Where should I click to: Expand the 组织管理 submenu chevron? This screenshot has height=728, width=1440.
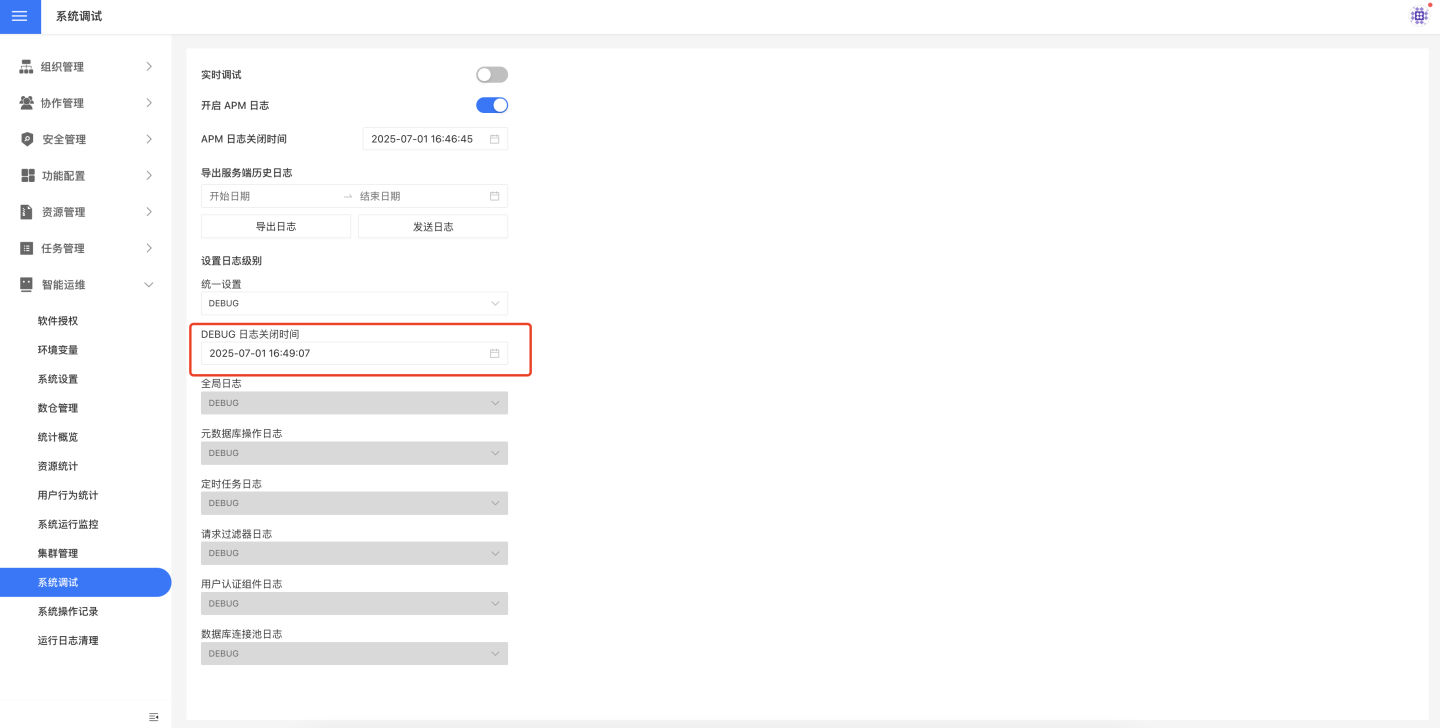pos(149,67)
